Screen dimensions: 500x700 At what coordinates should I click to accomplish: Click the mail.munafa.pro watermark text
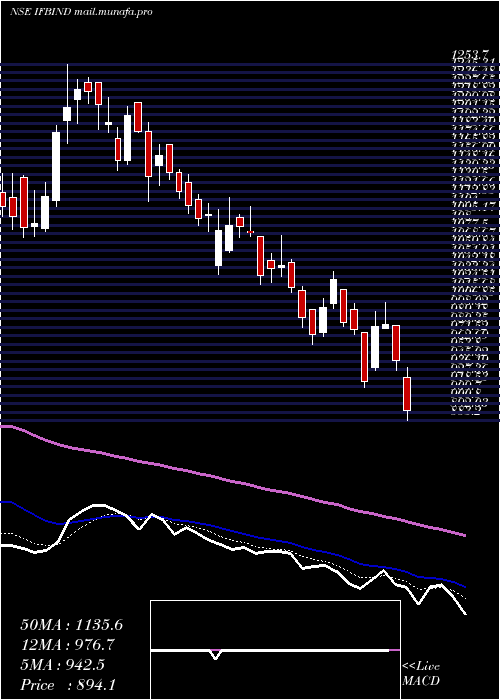point(112,12)
